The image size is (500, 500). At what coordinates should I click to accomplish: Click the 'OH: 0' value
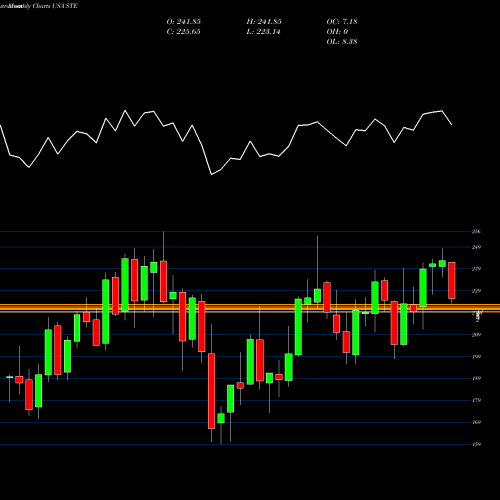(x=337, y=32)
